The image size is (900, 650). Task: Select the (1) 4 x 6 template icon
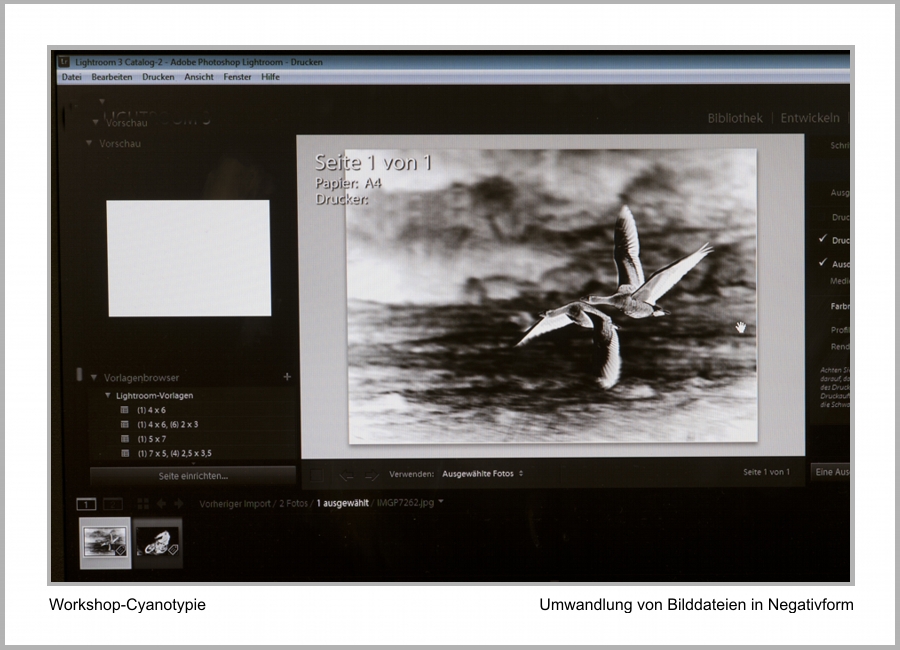(x=125, y=410)
